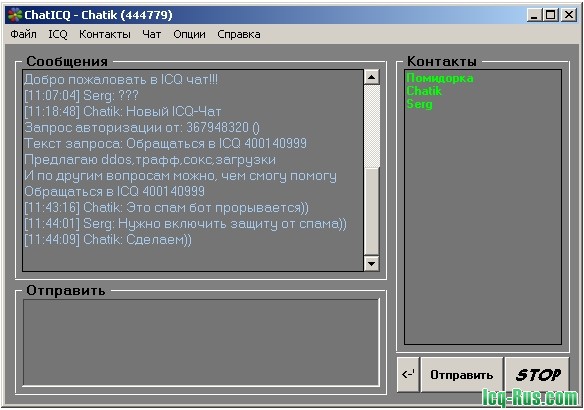
Task: Click message '[11:07:04] Serg: ???'
Action: [81, 95]
